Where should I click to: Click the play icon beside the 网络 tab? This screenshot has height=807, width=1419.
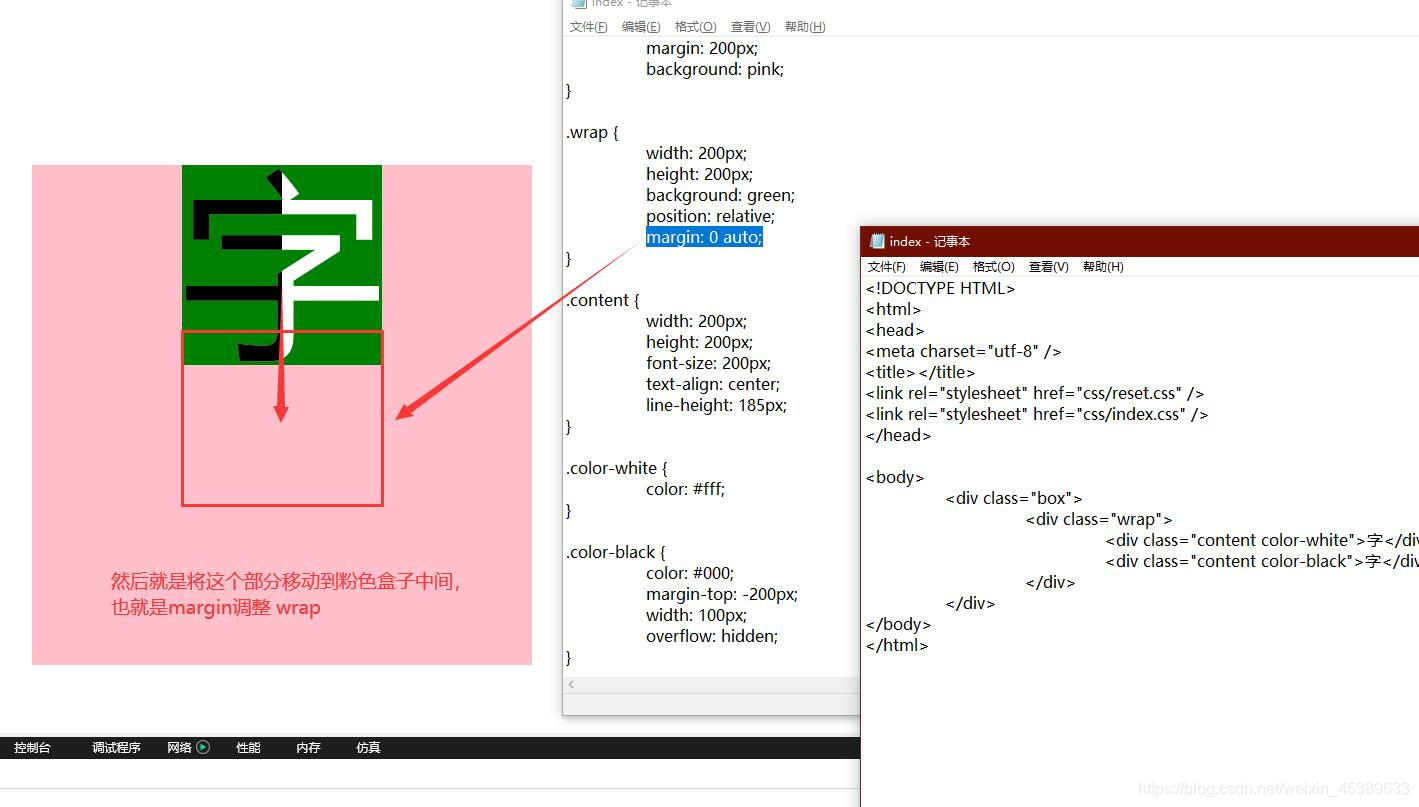click(203, 747)
